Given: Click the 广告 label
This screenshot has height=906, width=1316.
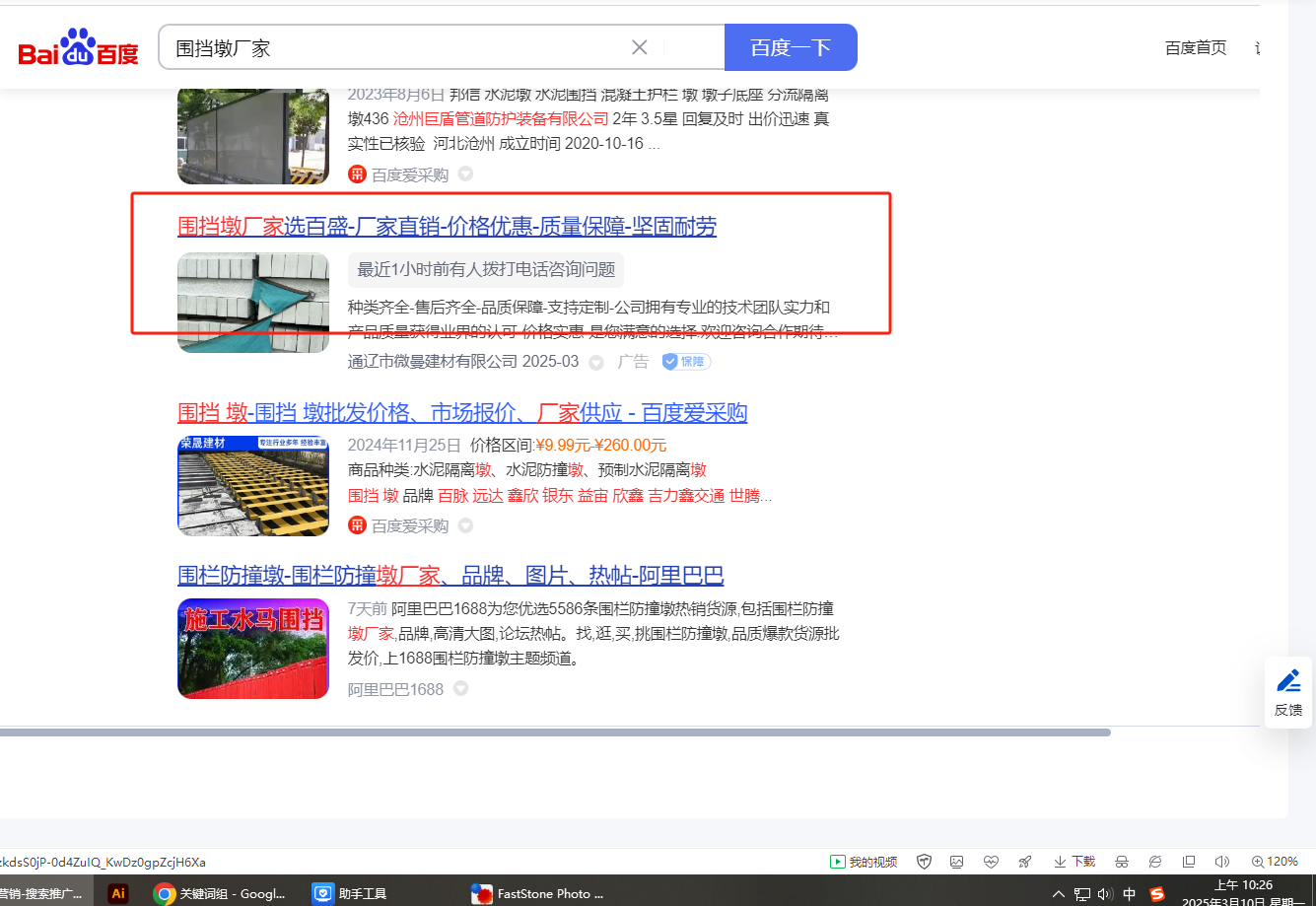Looking at the screenshot, I should coord(633,362).
